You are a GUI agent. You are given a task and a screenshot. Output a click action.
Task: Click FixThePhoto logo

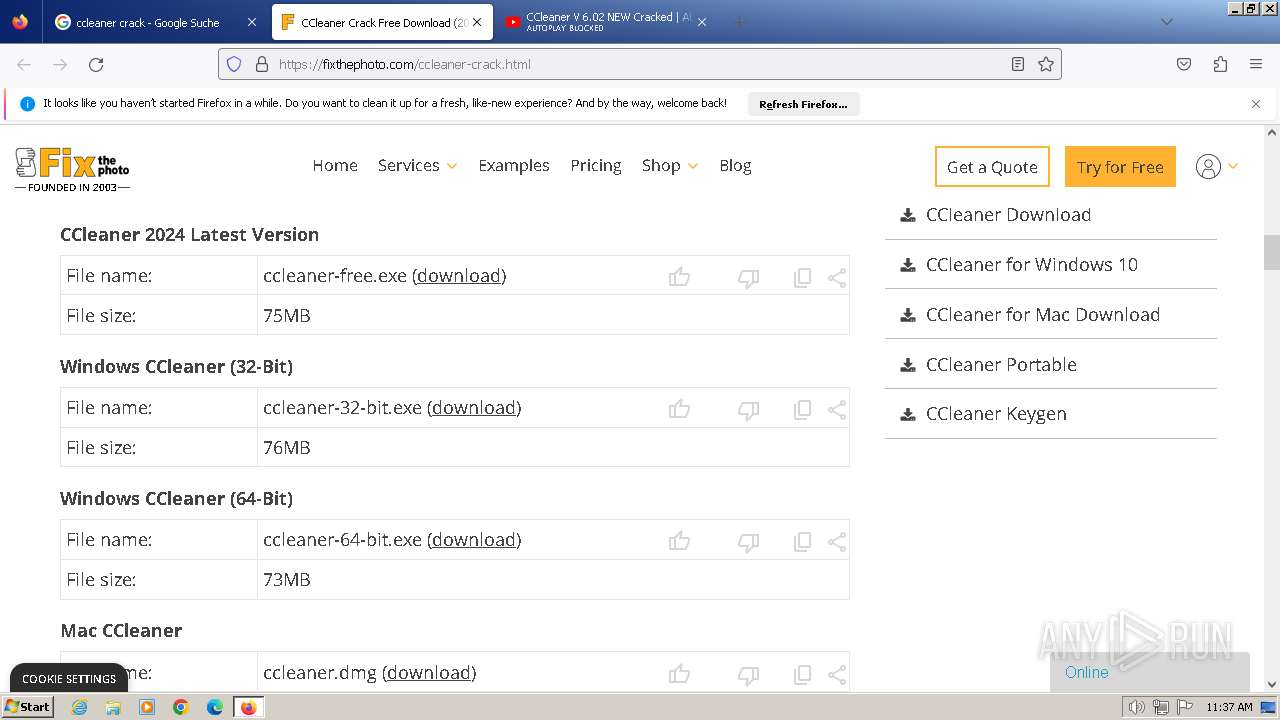(x=72, y=169)
